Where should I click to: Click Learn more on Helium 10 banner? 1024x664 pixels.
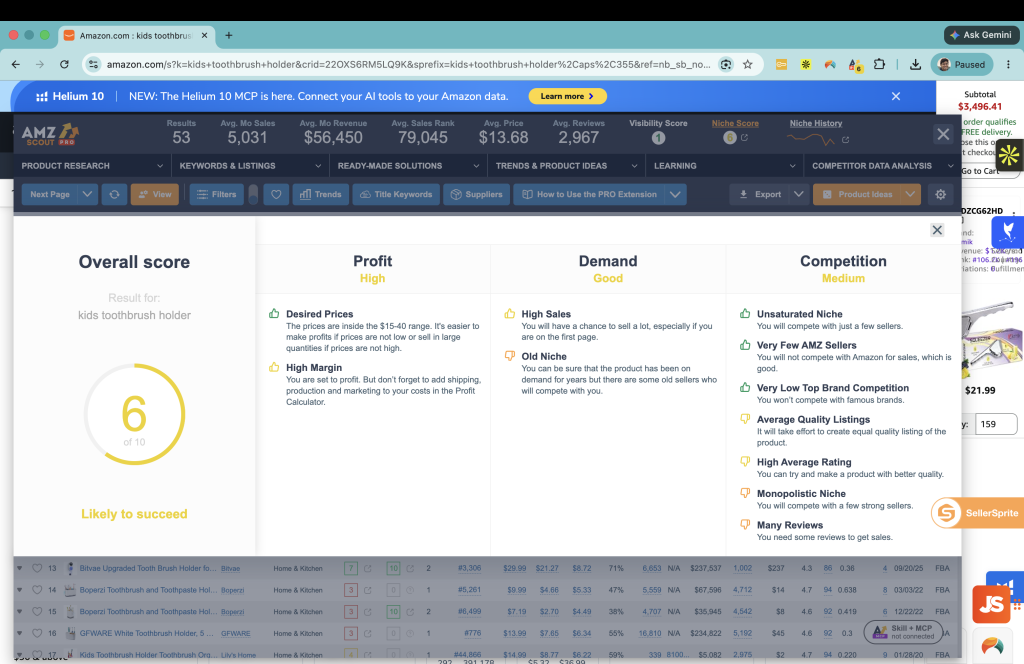567,96
